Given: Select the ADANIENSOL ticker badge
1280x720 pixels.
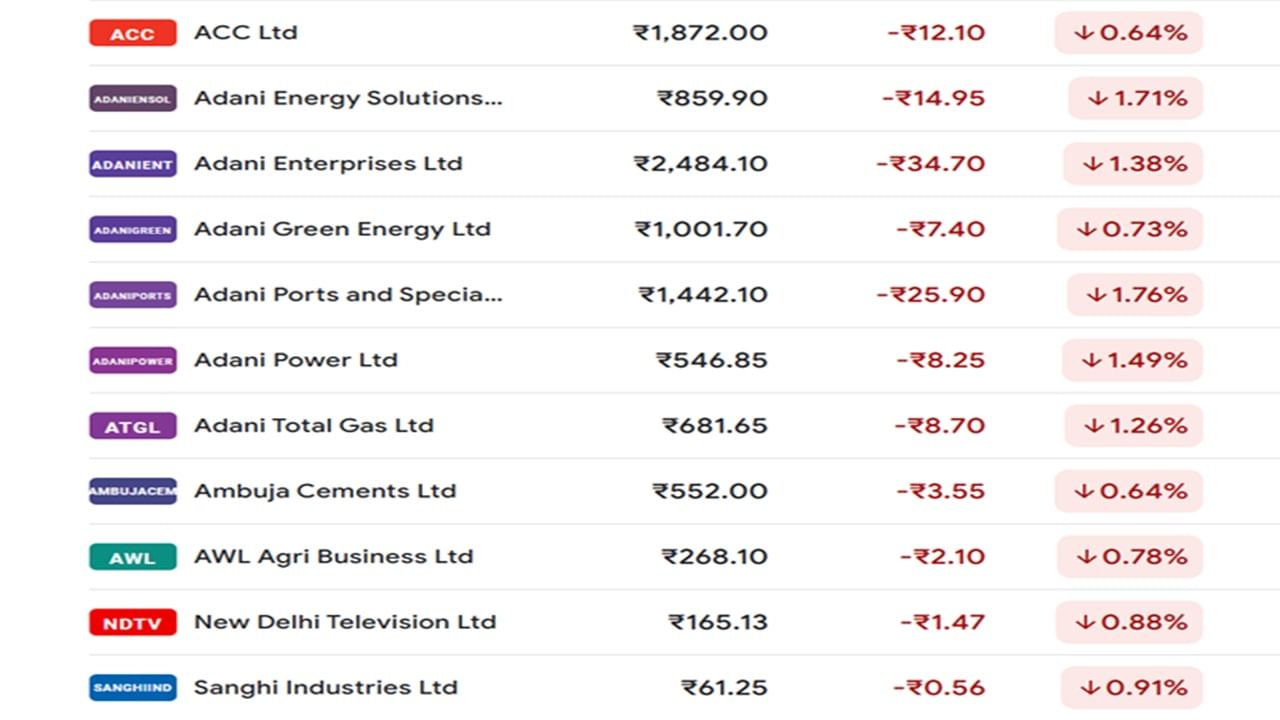Looking at the screenshot, I should (133, 98).
